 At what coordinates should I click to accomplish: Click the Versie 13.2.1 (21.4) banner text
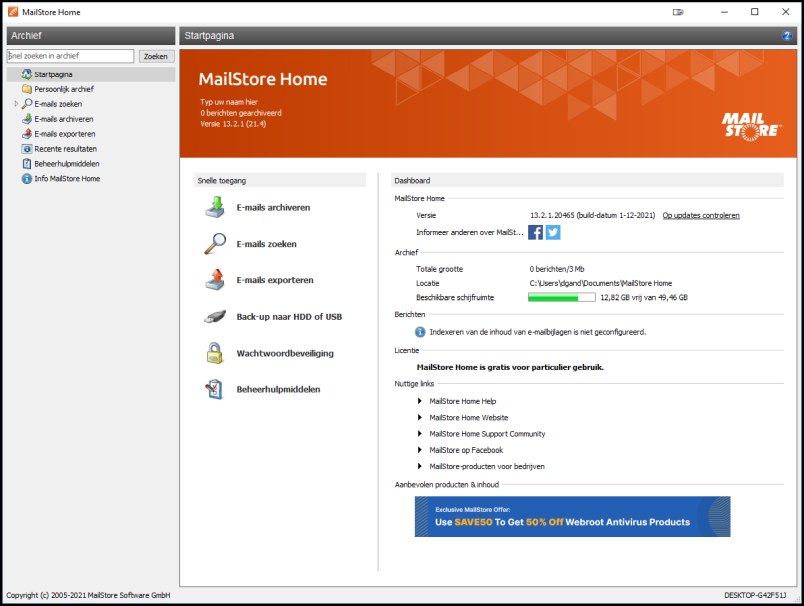point(233,124)
